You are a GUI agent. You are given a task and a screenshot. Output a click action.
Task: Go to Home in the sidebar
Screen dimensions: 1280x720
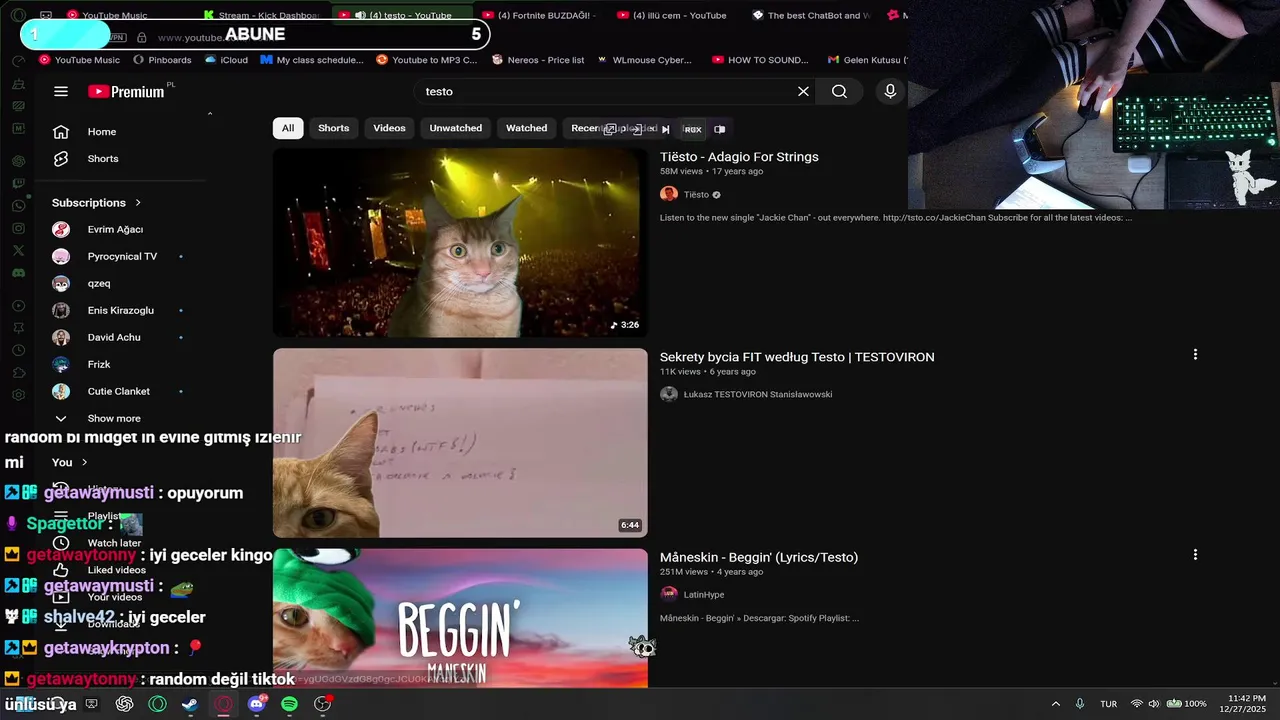pos(102,132)
